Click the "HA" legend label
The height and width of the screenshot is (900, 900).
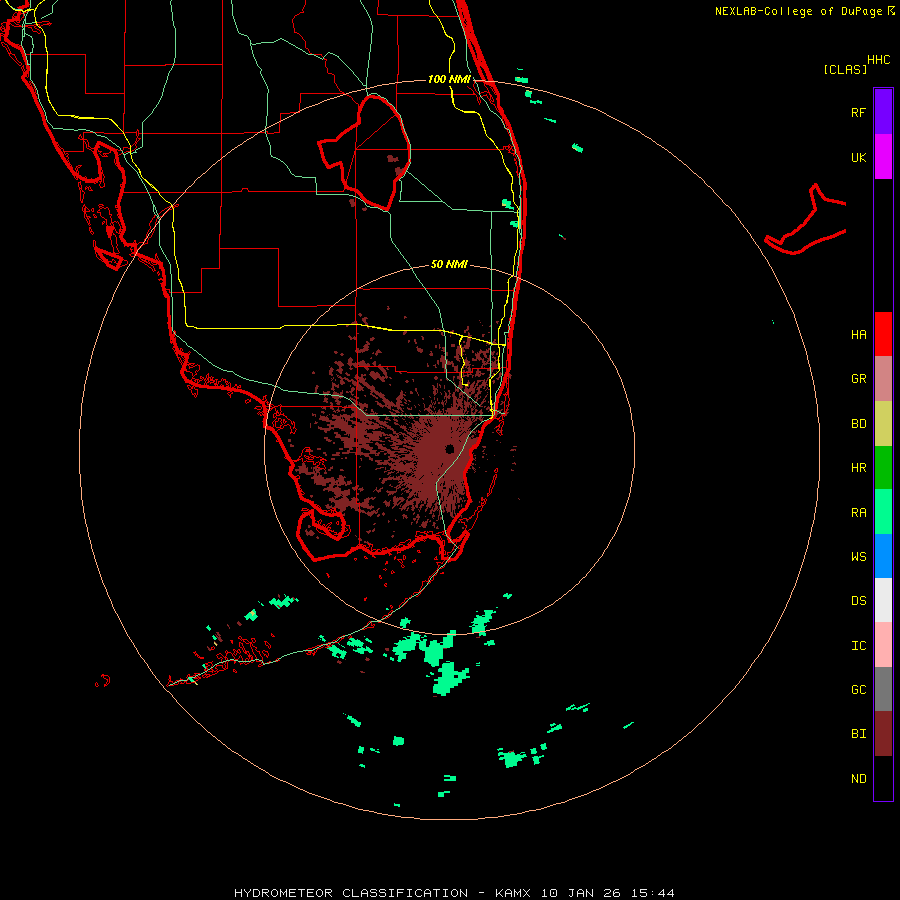click(858, 335)
